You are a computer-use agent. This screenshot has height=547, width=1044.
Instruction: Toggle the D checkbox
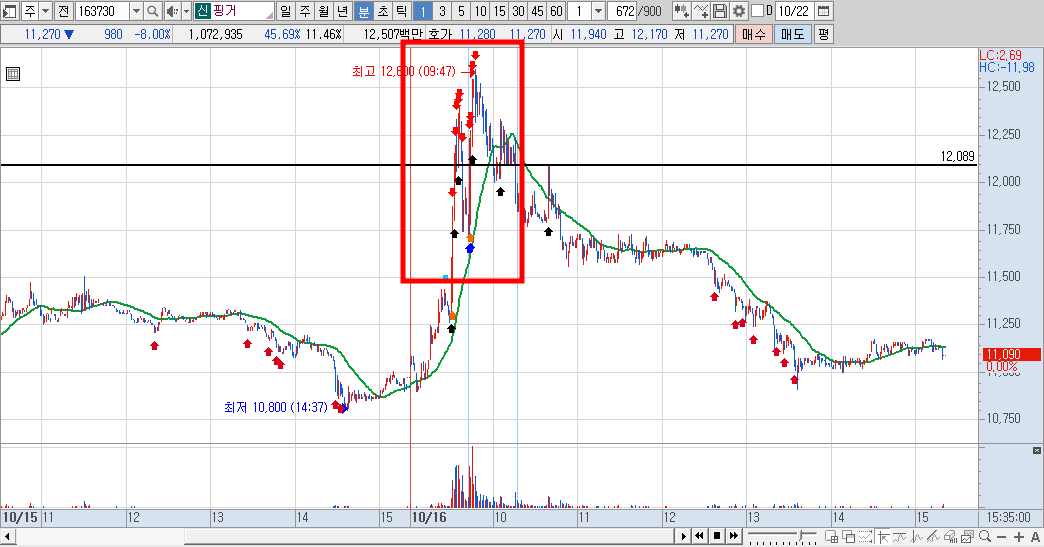[x=757, y=11]
